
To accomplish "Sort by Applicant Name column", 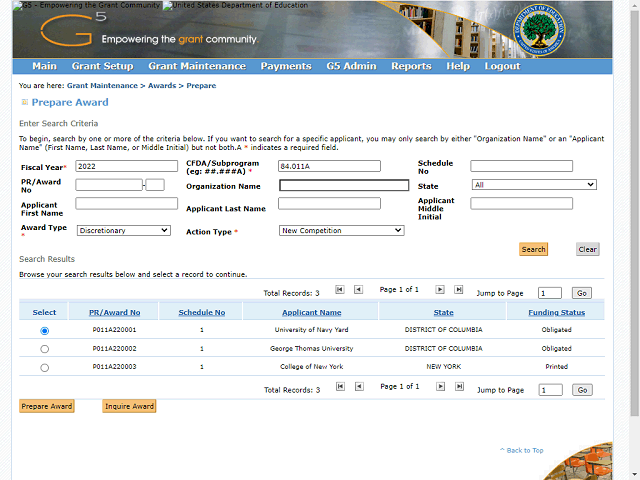I will (x=312, y=313).
